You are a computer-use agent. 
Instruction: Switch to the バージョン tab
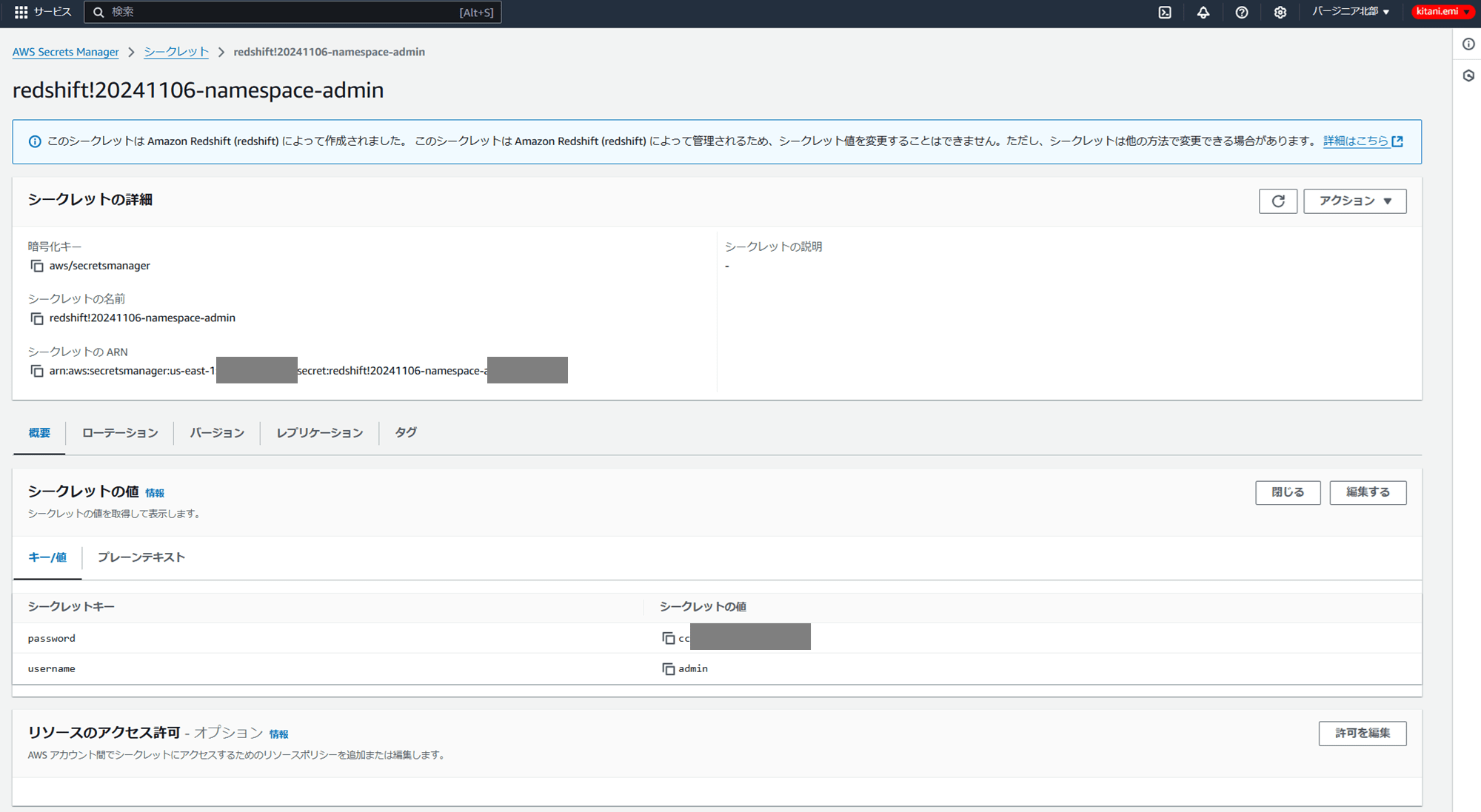click(217, 433)
